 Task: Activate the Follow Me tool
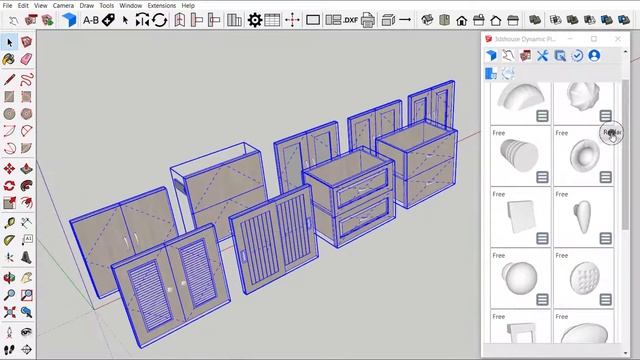click(26, 186)
